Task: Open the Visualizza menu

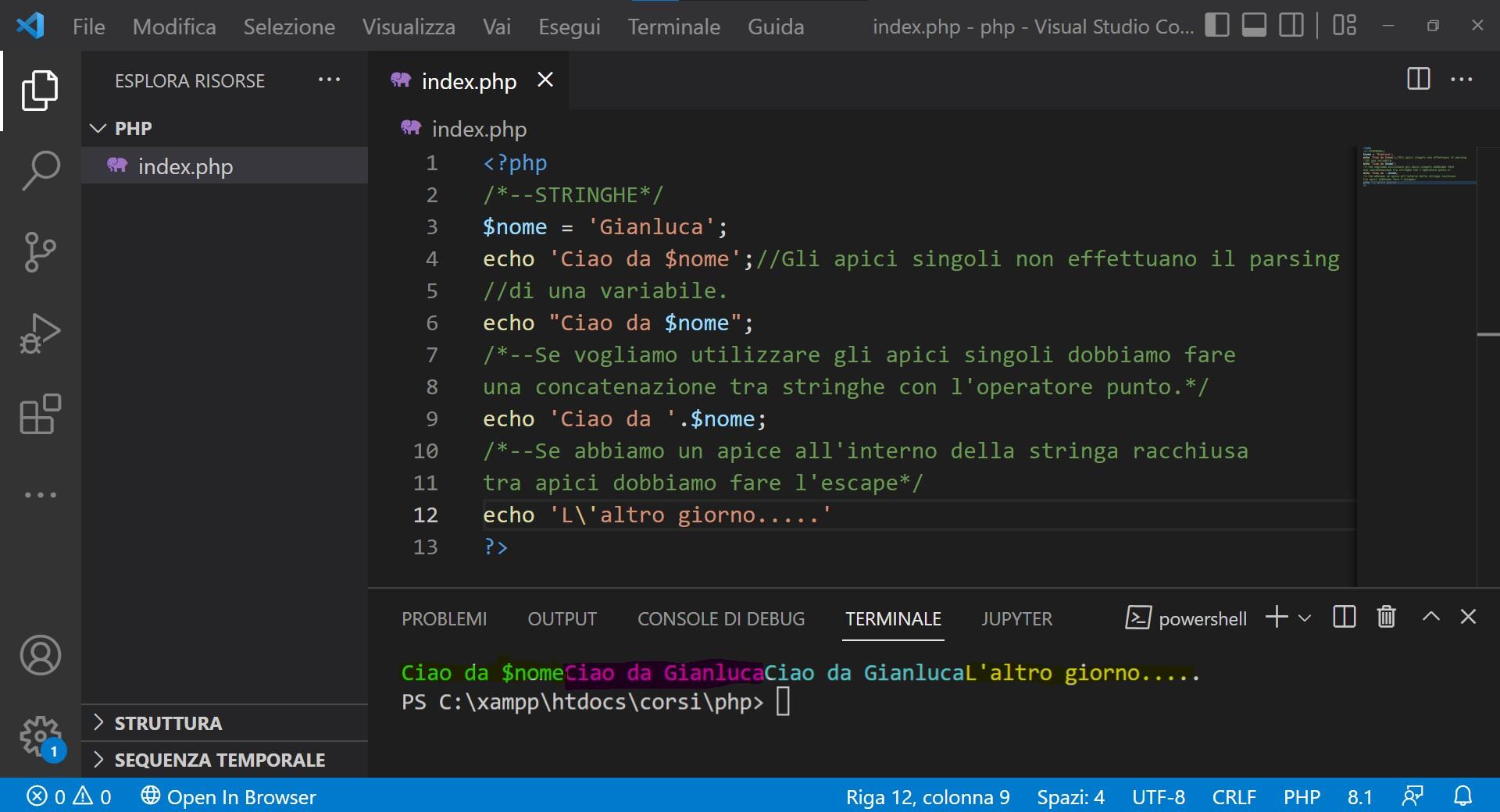Action: (x=409, y=27)
